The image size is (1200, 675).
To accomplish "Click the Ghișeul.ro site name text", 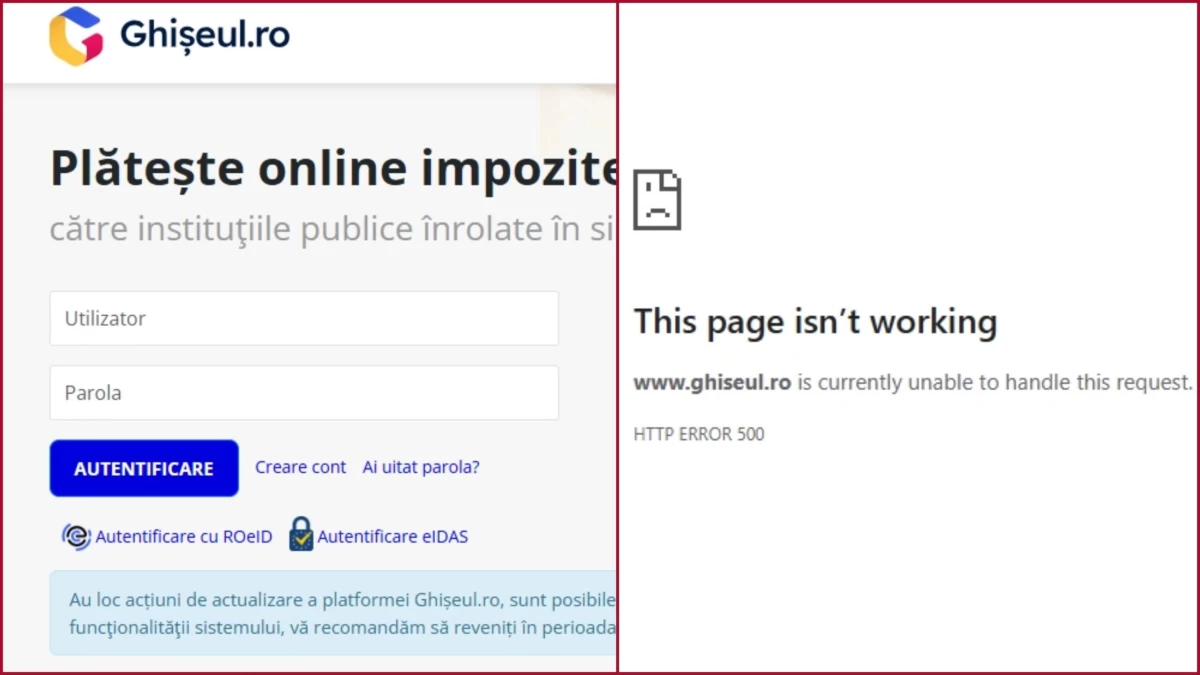I will pos(205,35).
